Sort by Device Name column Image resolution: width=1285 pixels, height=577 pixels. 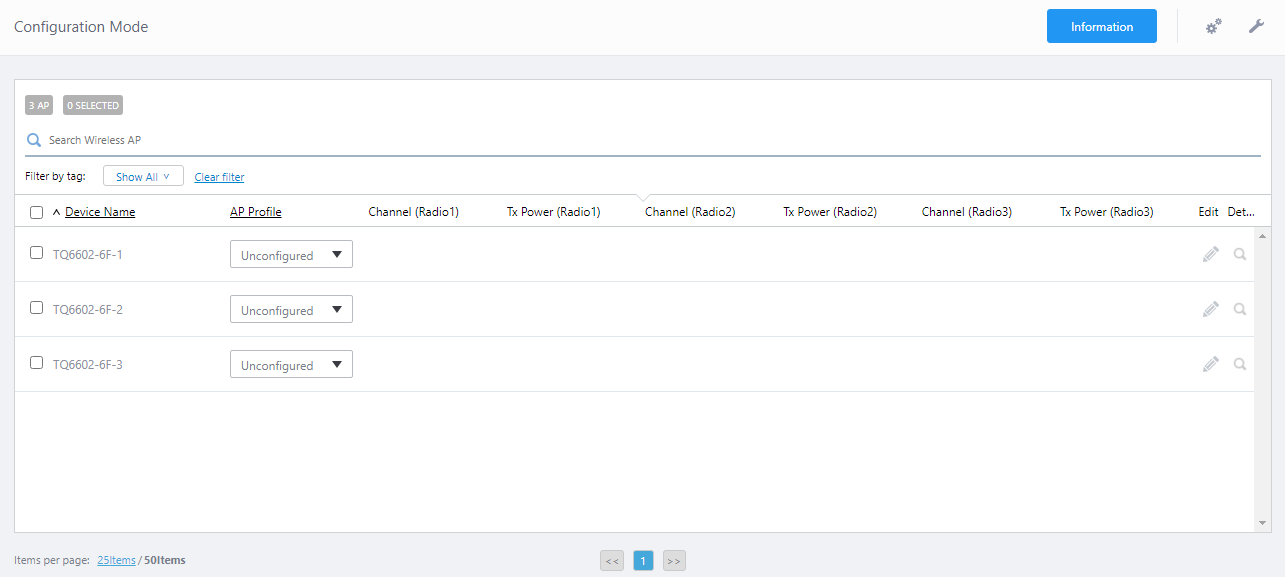(100, 212)
